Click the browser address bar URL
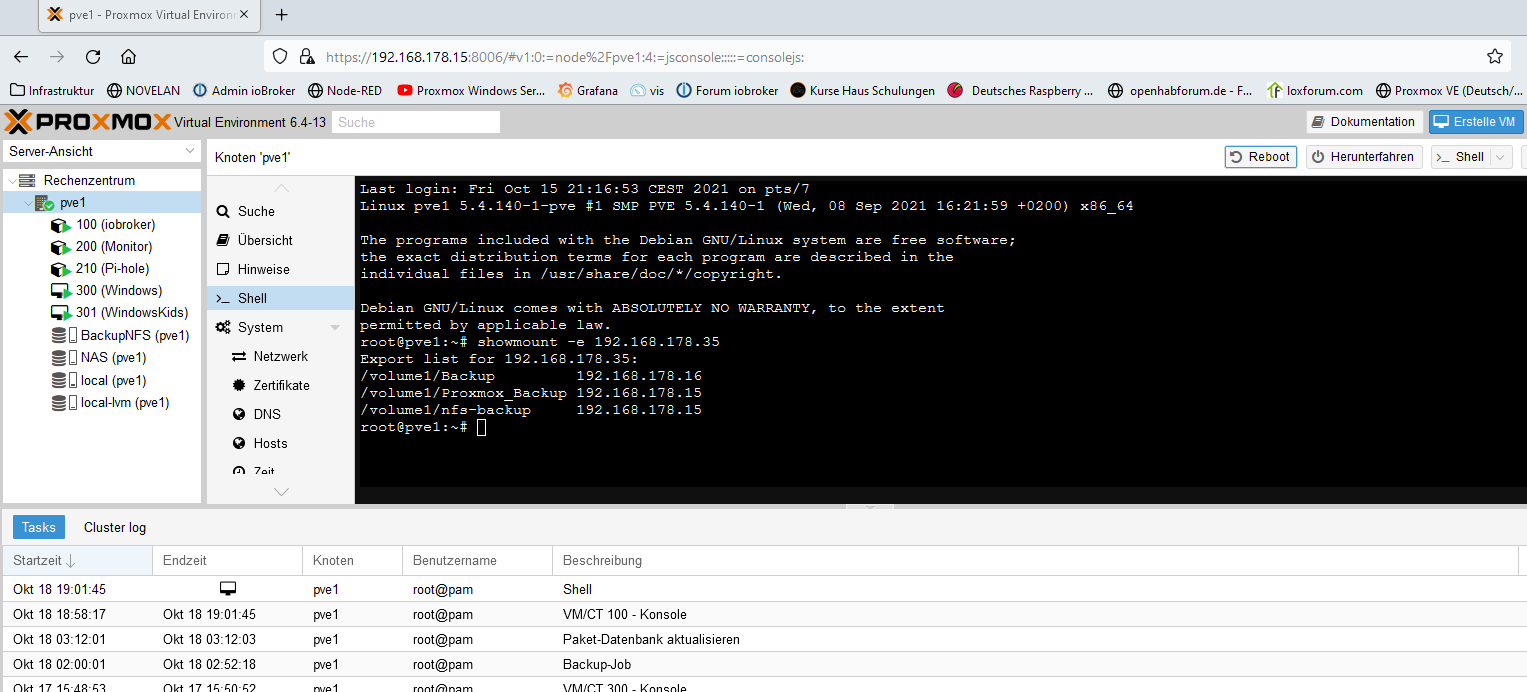Image resolution: width=1527 pixels, height=692 pixels. coord(565,57)
